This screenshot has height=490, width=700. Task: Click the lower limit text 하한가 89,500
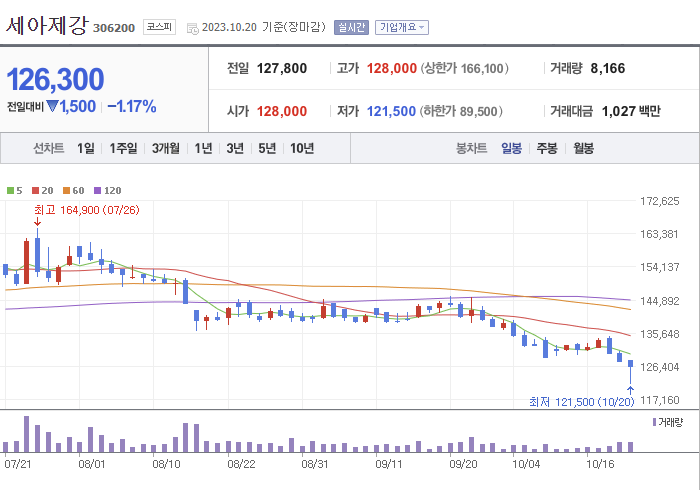[x=461, y=111]
